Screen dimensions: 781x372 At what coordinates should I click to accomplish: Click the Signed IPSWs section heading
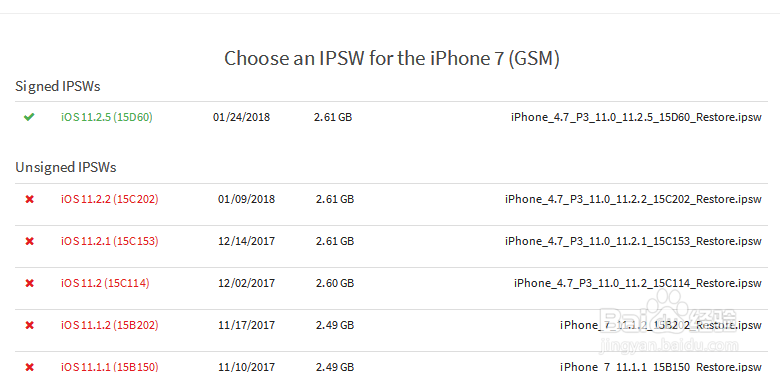[58, 86]
